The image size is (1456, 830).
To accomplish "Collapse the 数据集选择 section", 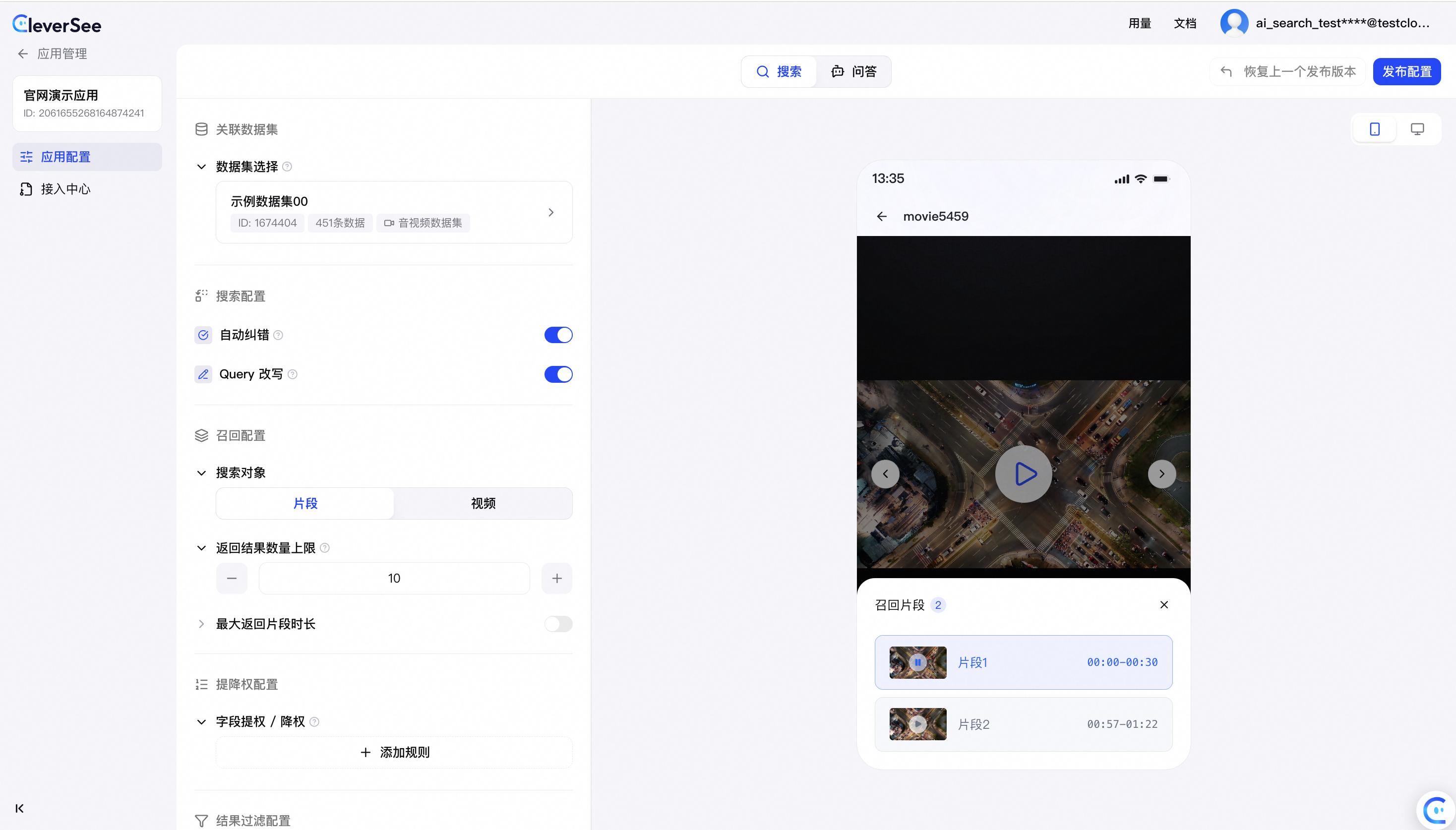I will click(201, 167).
